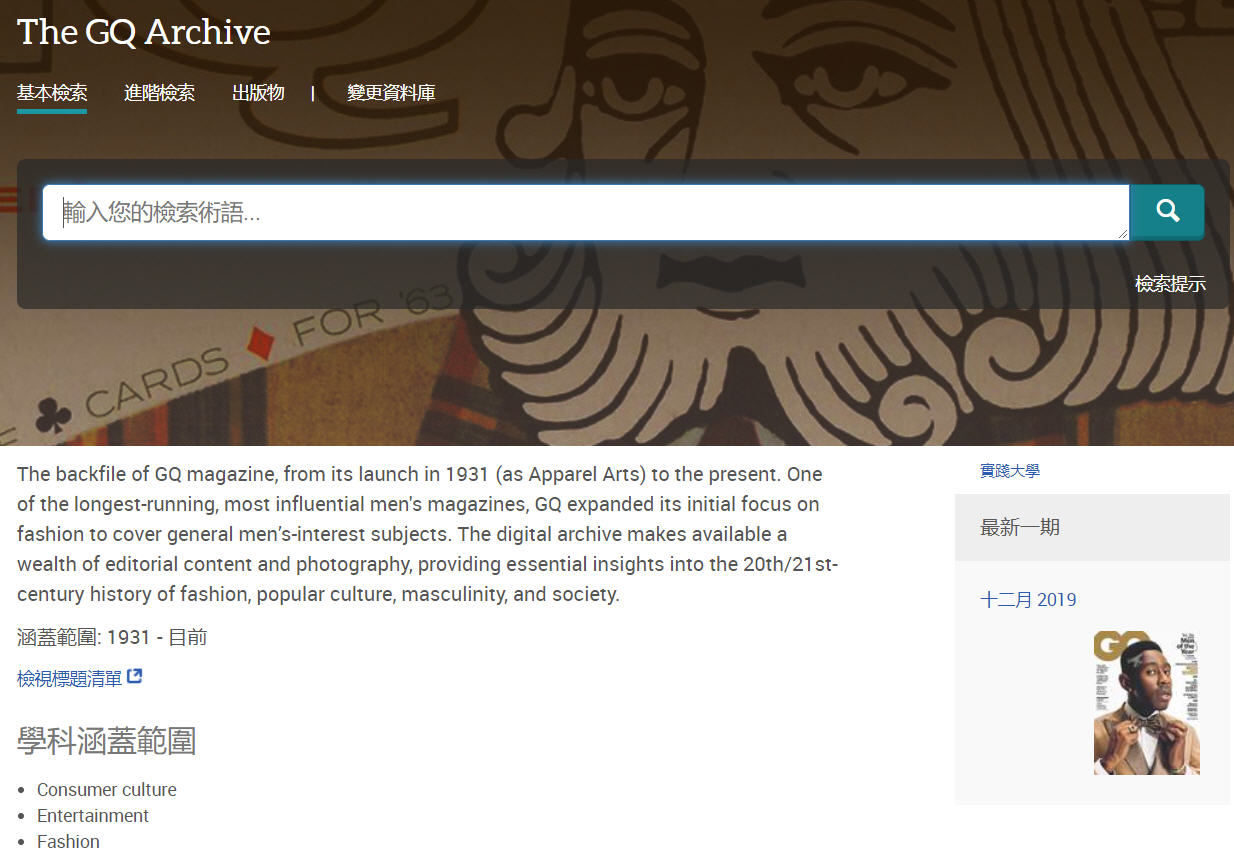Image resolution: width=1234 pixels, height=850 pixels.
Task: Focus the 輸入您的檢索術語 search field
Action: pyautogui.click(x=585, y=212)
